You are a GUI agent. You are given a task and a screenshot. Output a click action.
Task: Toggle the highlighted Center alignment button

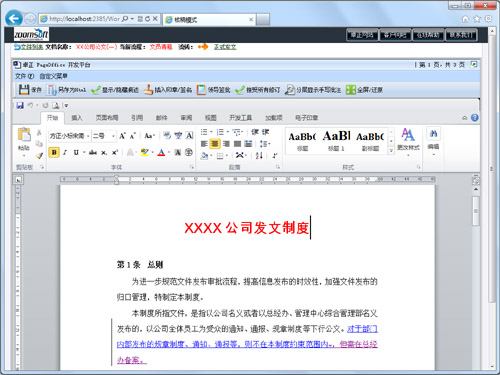coord(215,144)
